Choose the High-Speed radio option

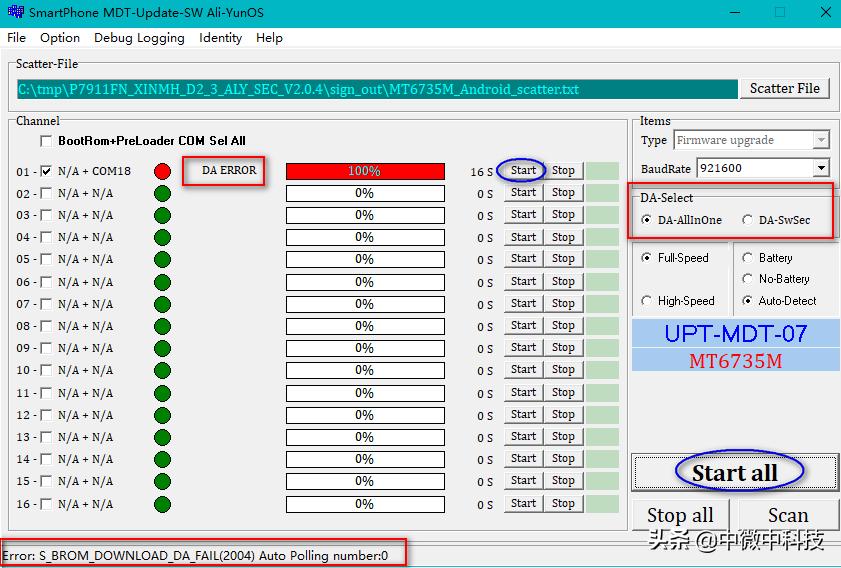tap(647, 301)
